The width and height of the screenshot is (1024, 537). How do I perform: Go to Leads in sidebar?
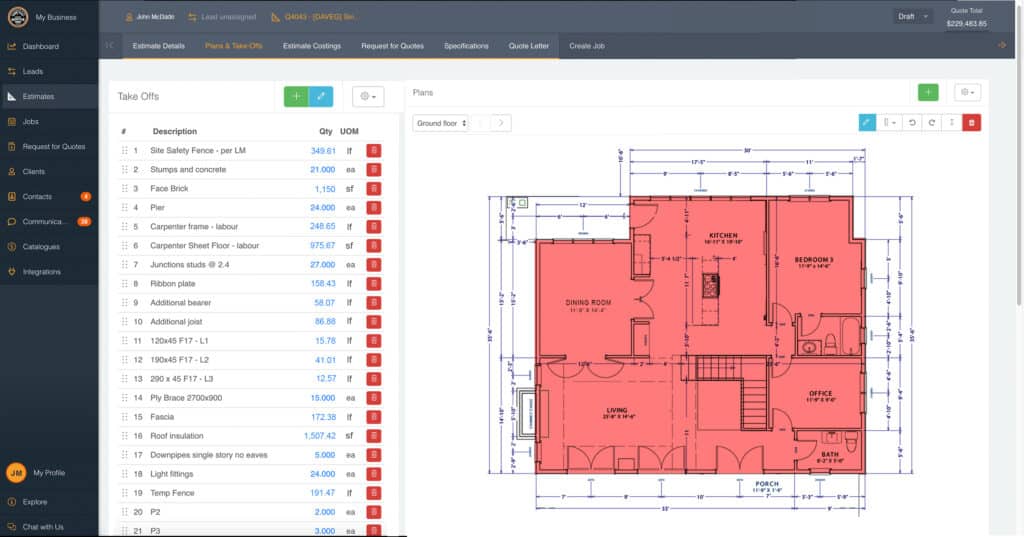pos(33,71)
